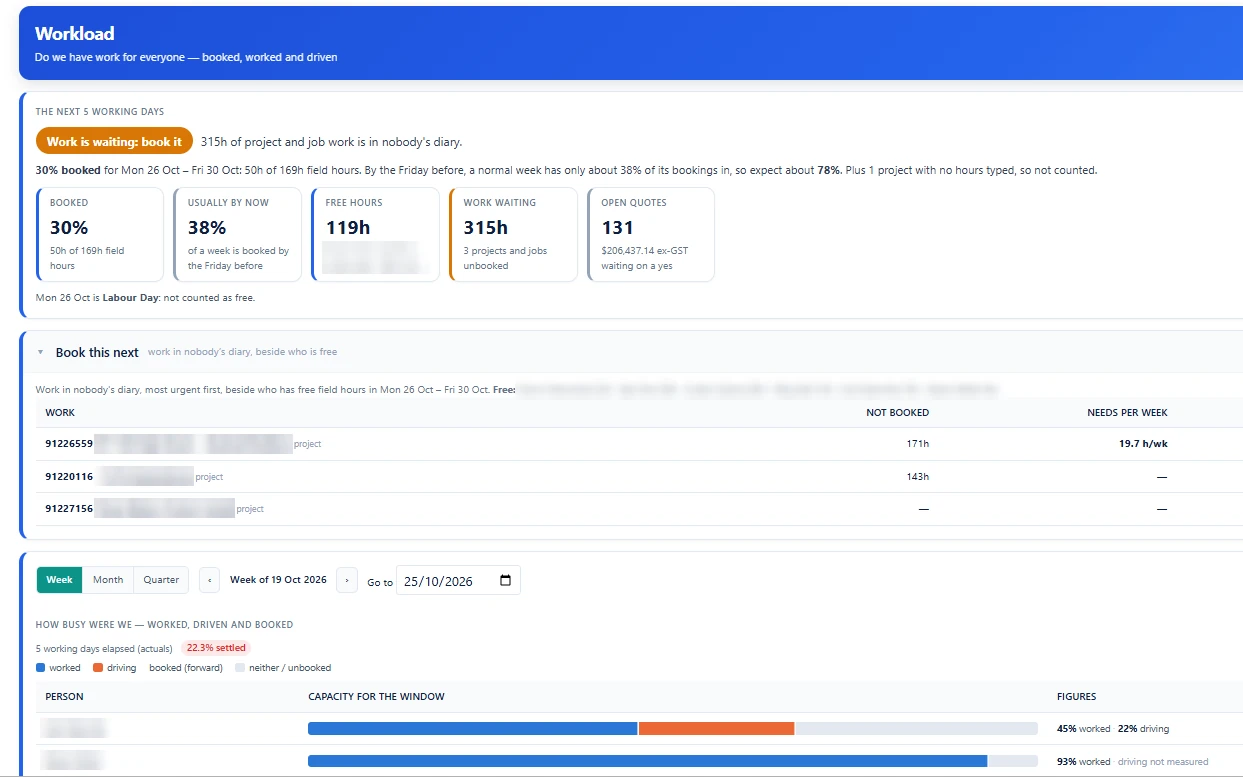Switch to the Month view

(108, 580)
